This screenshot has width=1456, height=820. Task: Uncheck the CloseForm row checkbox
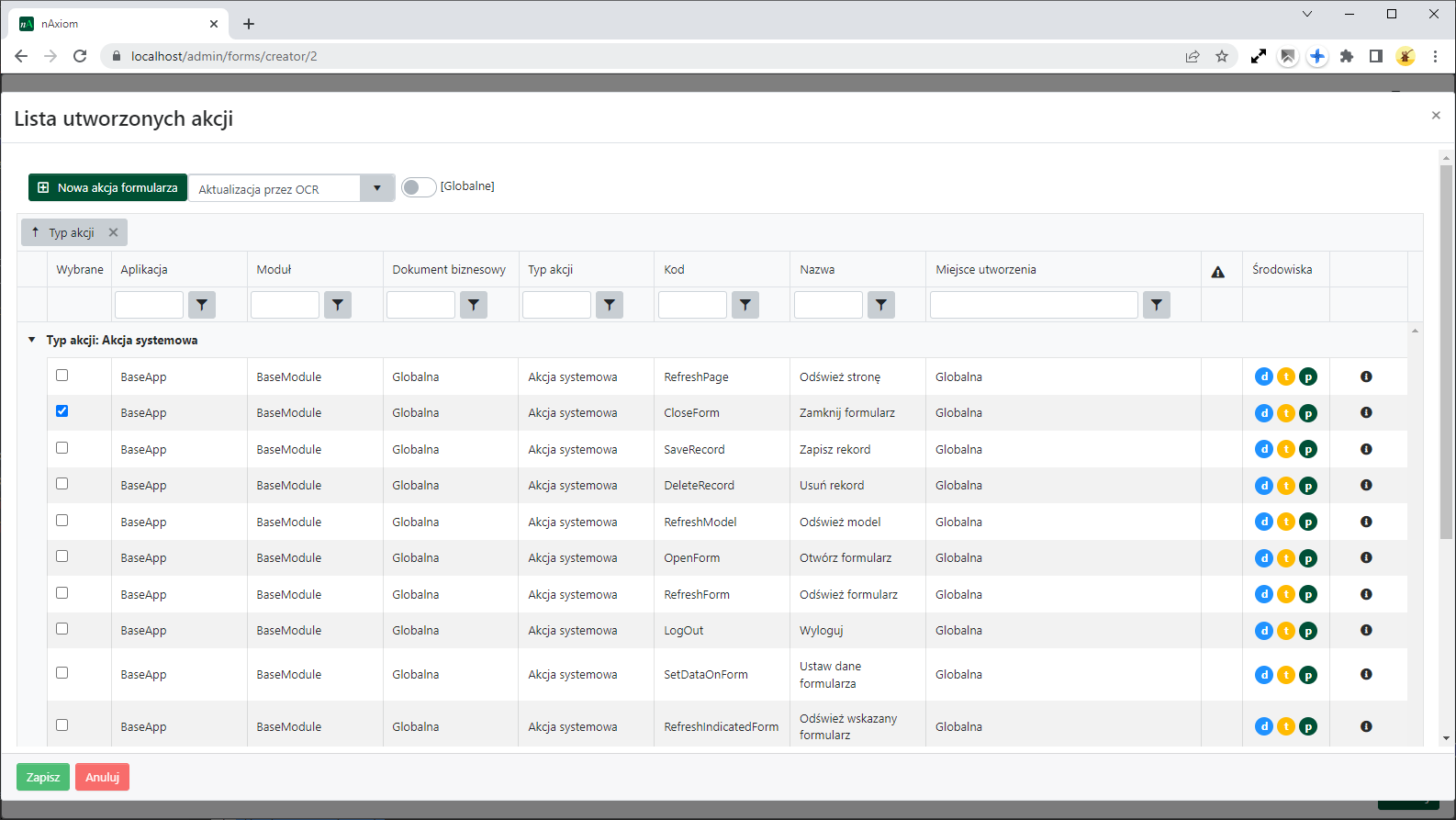62,411
